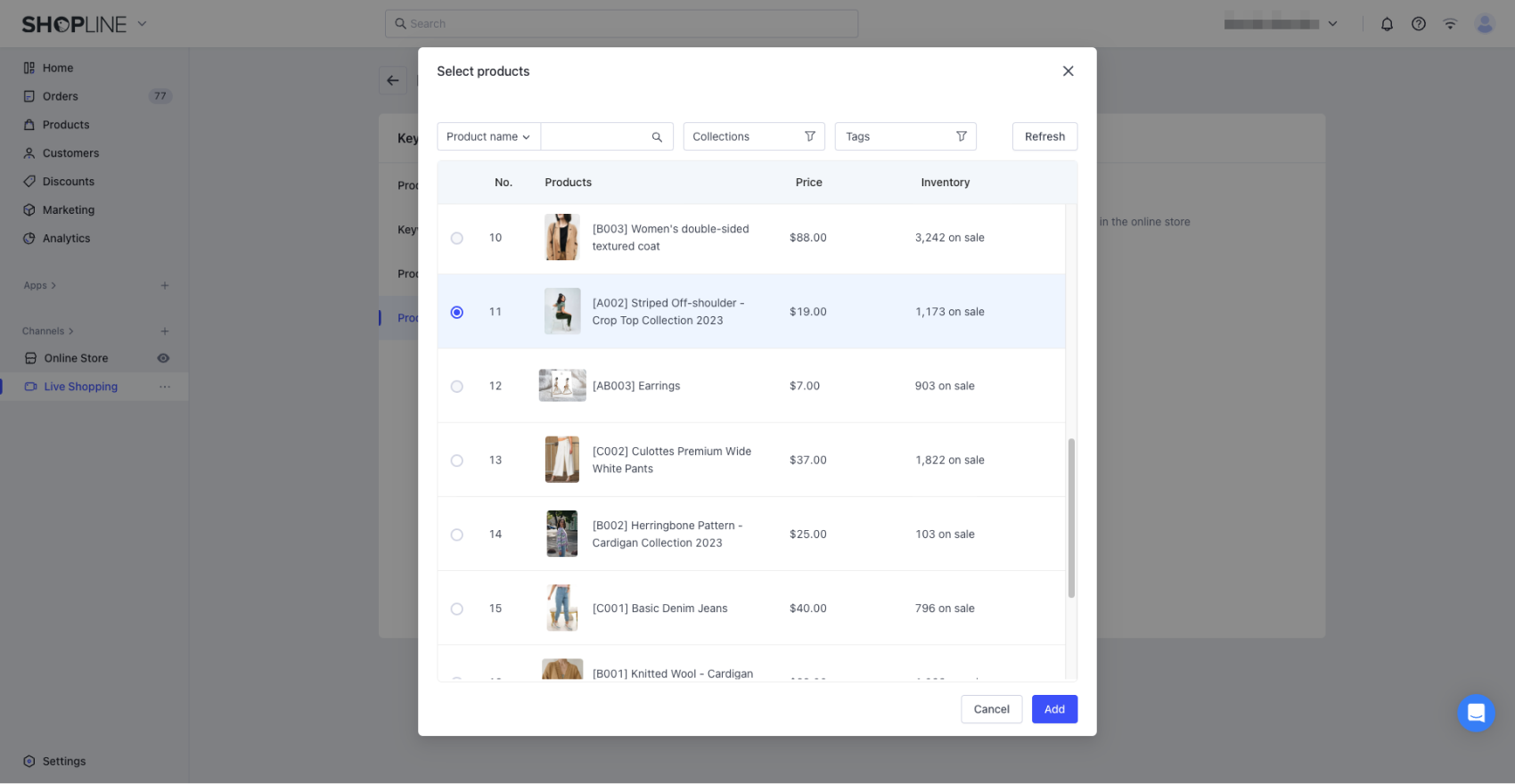The image size is (1515, 784).
Task: Open the help question mark icon
Action: [x=1419, y=24]
